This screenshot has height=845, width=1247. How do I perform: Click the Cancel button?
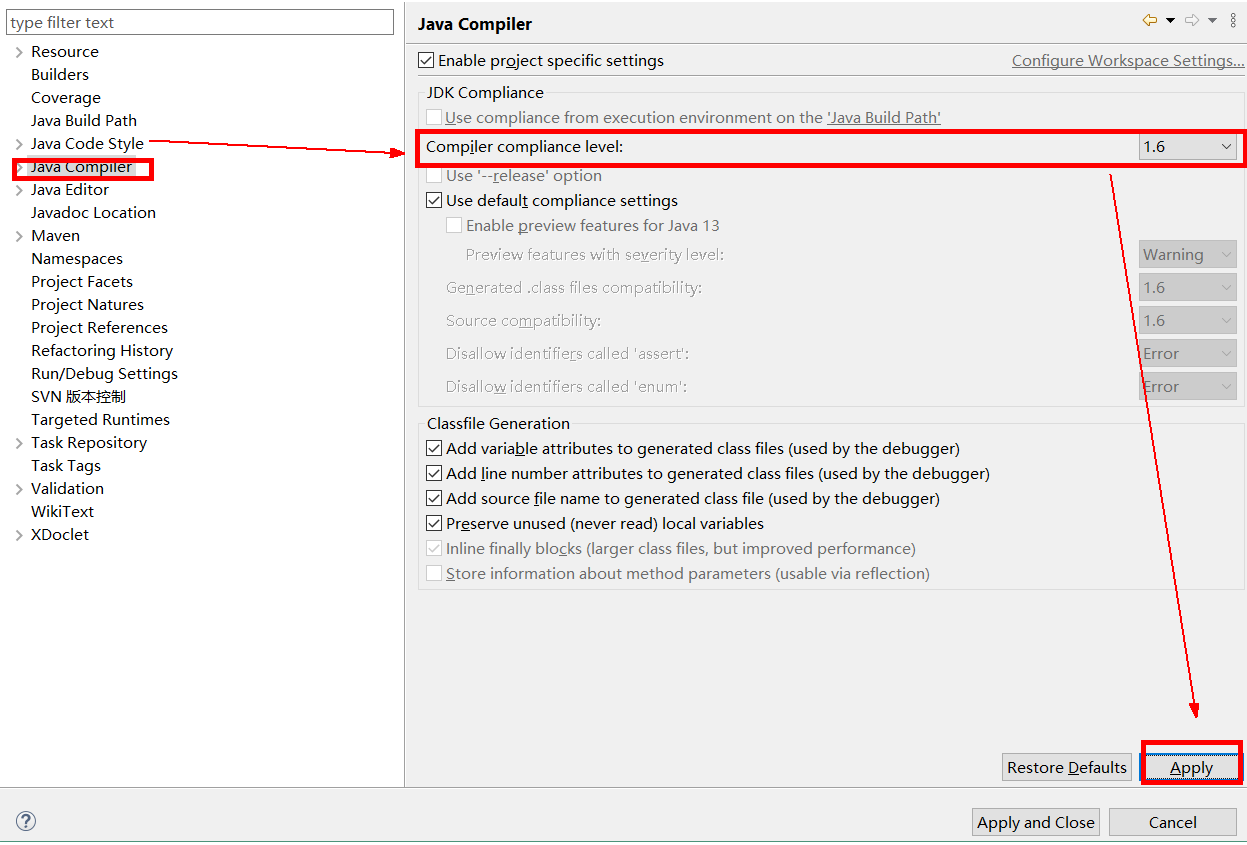point(1173,822)
